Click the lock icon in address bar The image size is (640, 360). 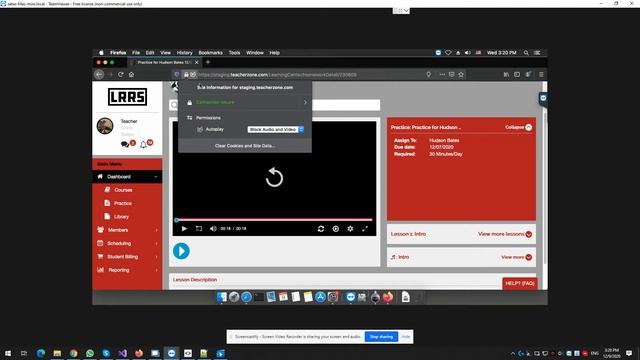(186, 75)
